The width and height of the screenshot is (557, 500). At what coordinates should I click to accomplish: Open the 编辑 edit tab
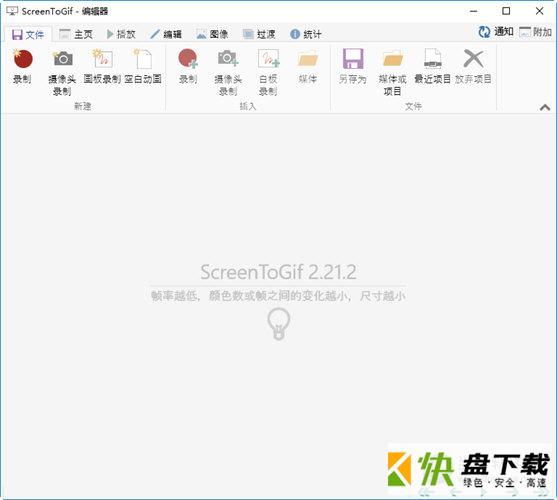coord(166,34)
